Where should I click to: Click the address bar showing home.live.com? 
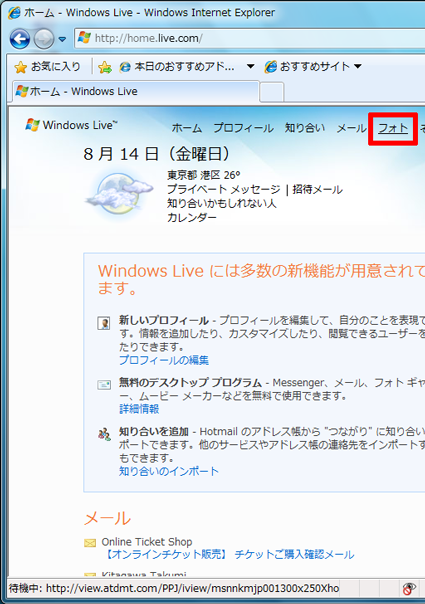point(250,38)
